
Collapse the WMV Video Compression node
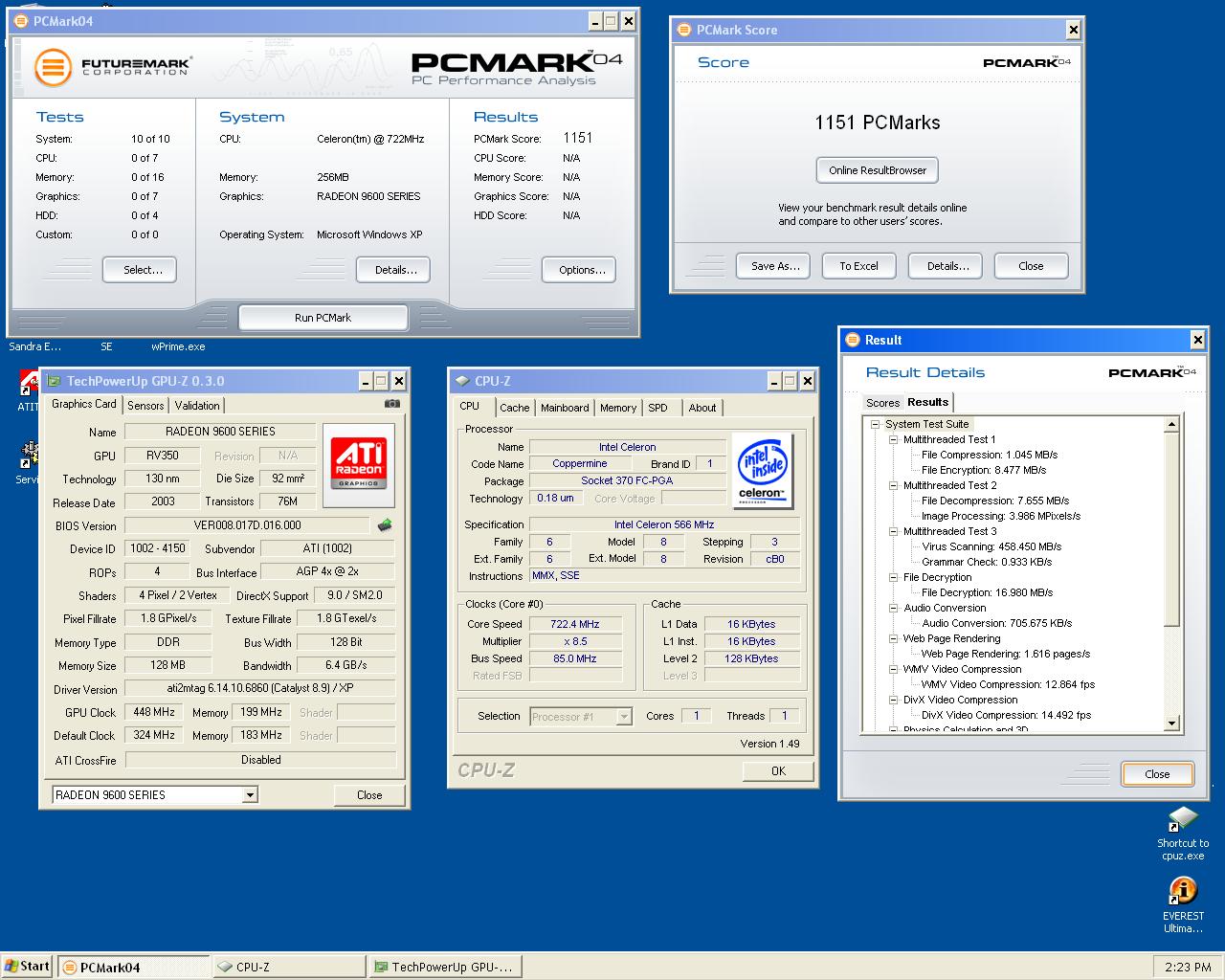click(x=893, y=669)
